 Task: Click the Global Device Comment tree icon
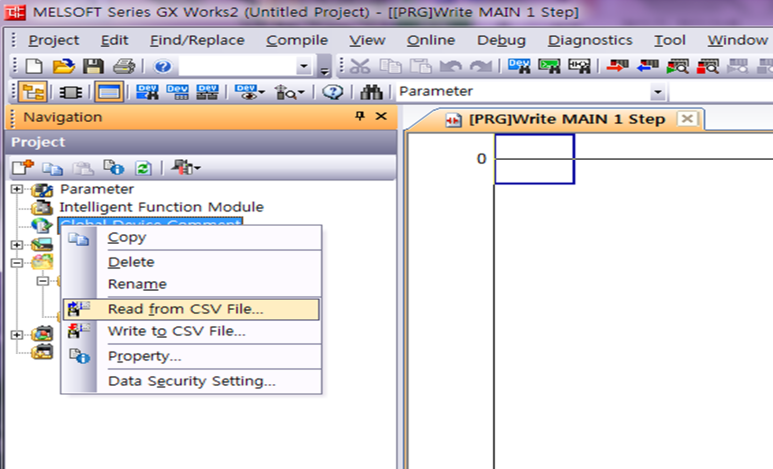pyautogui.click(x=42, y=225)
